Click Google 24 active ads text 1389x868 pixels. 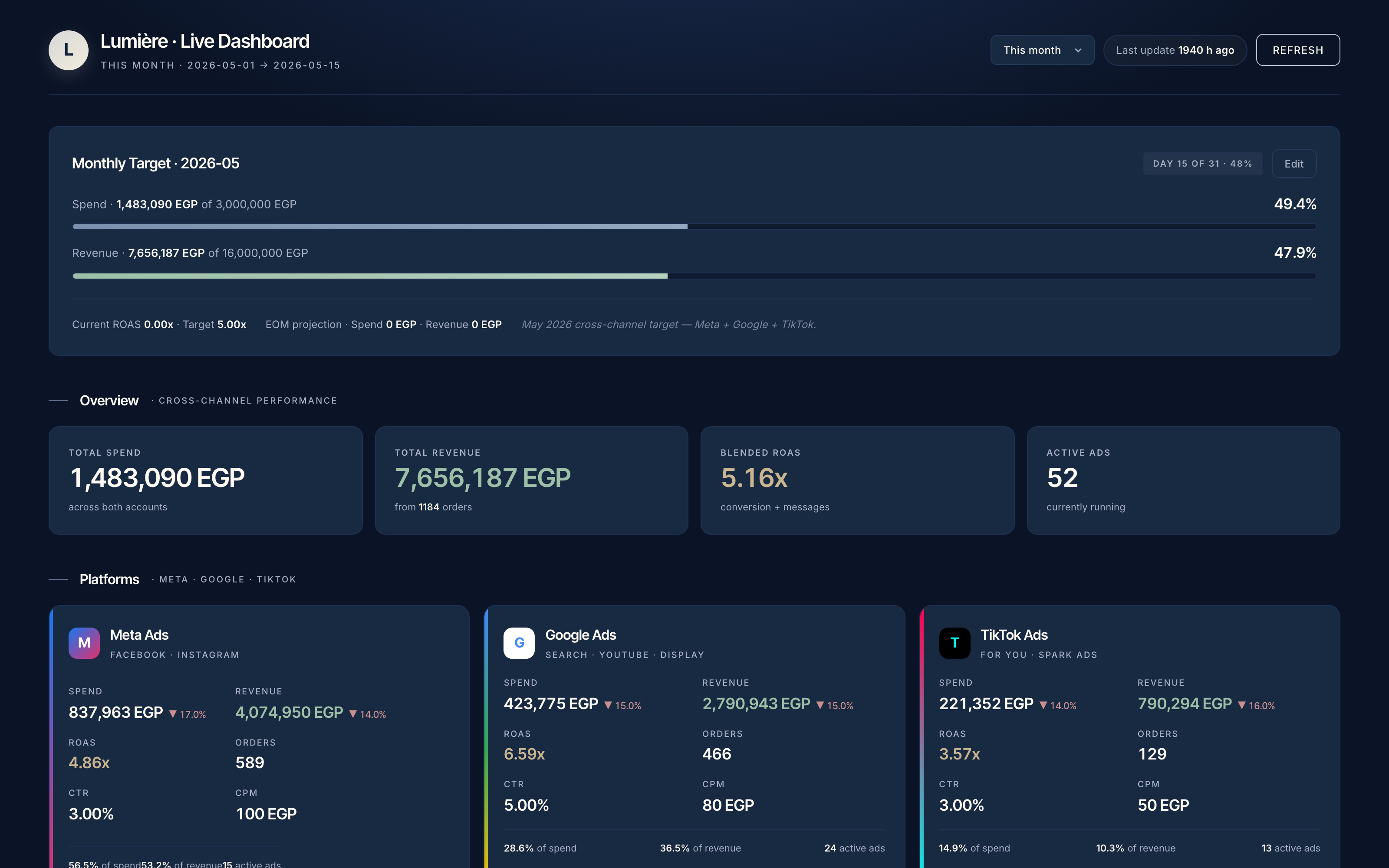click(855, 848)
